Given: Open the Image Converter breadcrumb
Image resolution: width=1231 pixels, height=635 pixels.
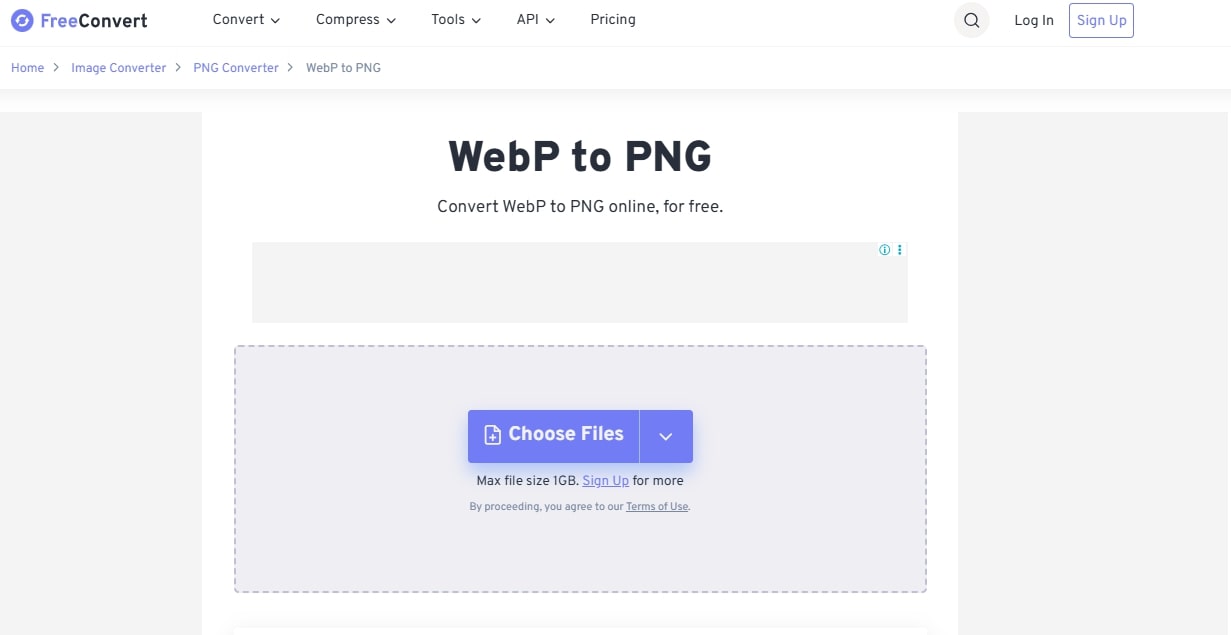Looking at the screenshot, I should 118,67.
